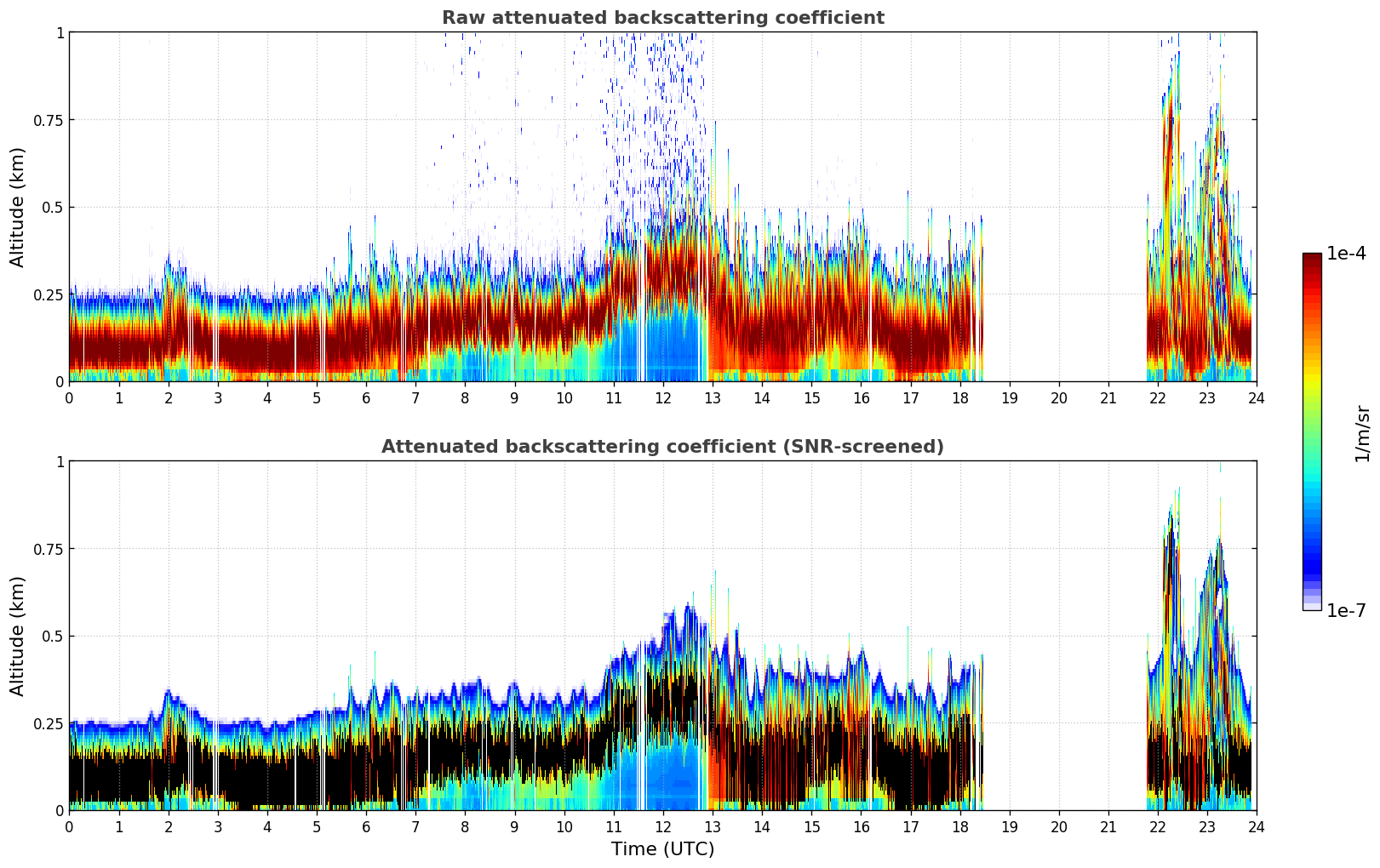Click the "Attenuated backscattering coefficient (SNR-screened)" title
1380x868 pixels.
662,447
